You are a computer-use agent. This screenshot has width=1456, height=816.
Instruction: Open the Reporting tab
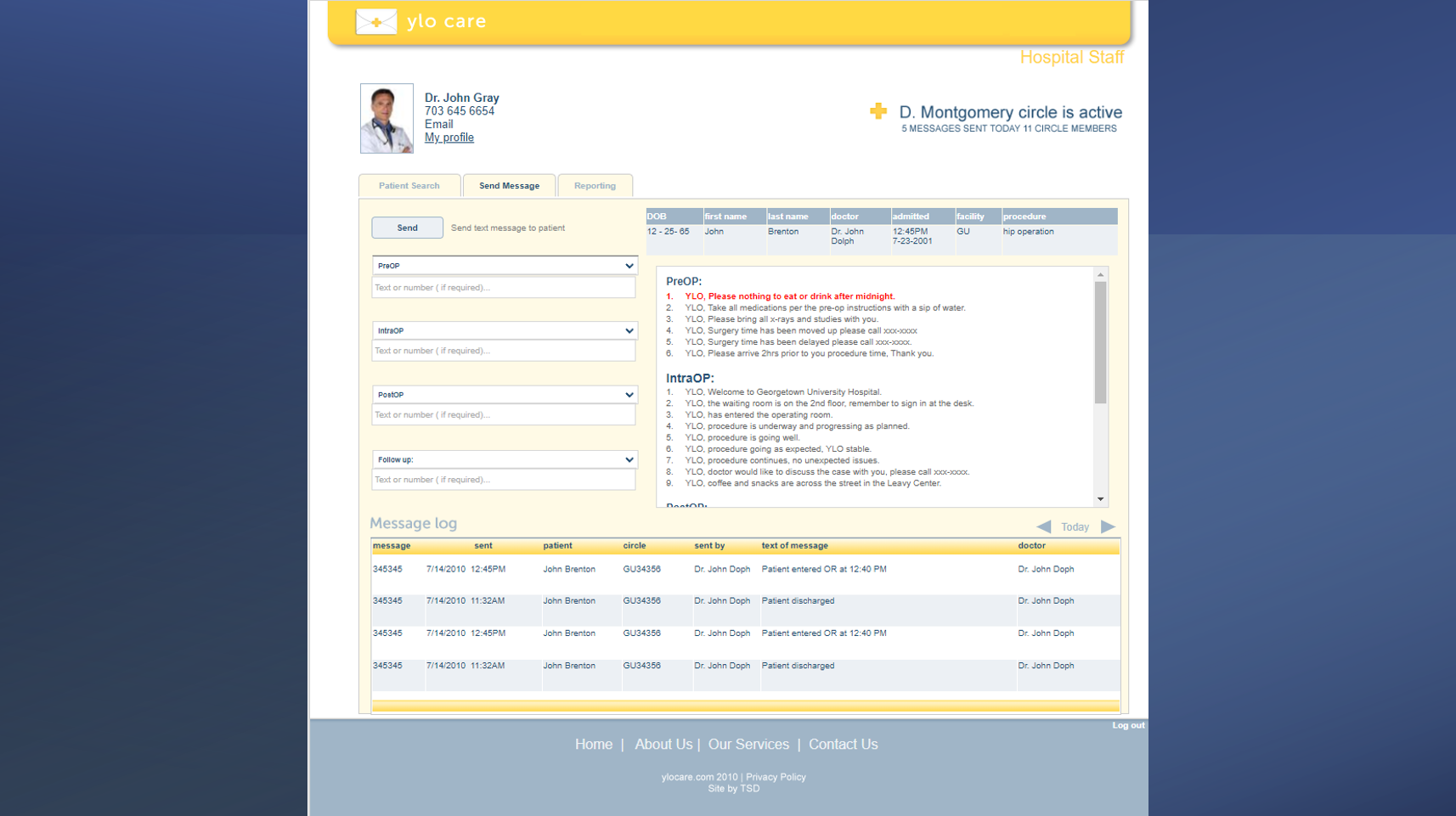tap(595, 186)
